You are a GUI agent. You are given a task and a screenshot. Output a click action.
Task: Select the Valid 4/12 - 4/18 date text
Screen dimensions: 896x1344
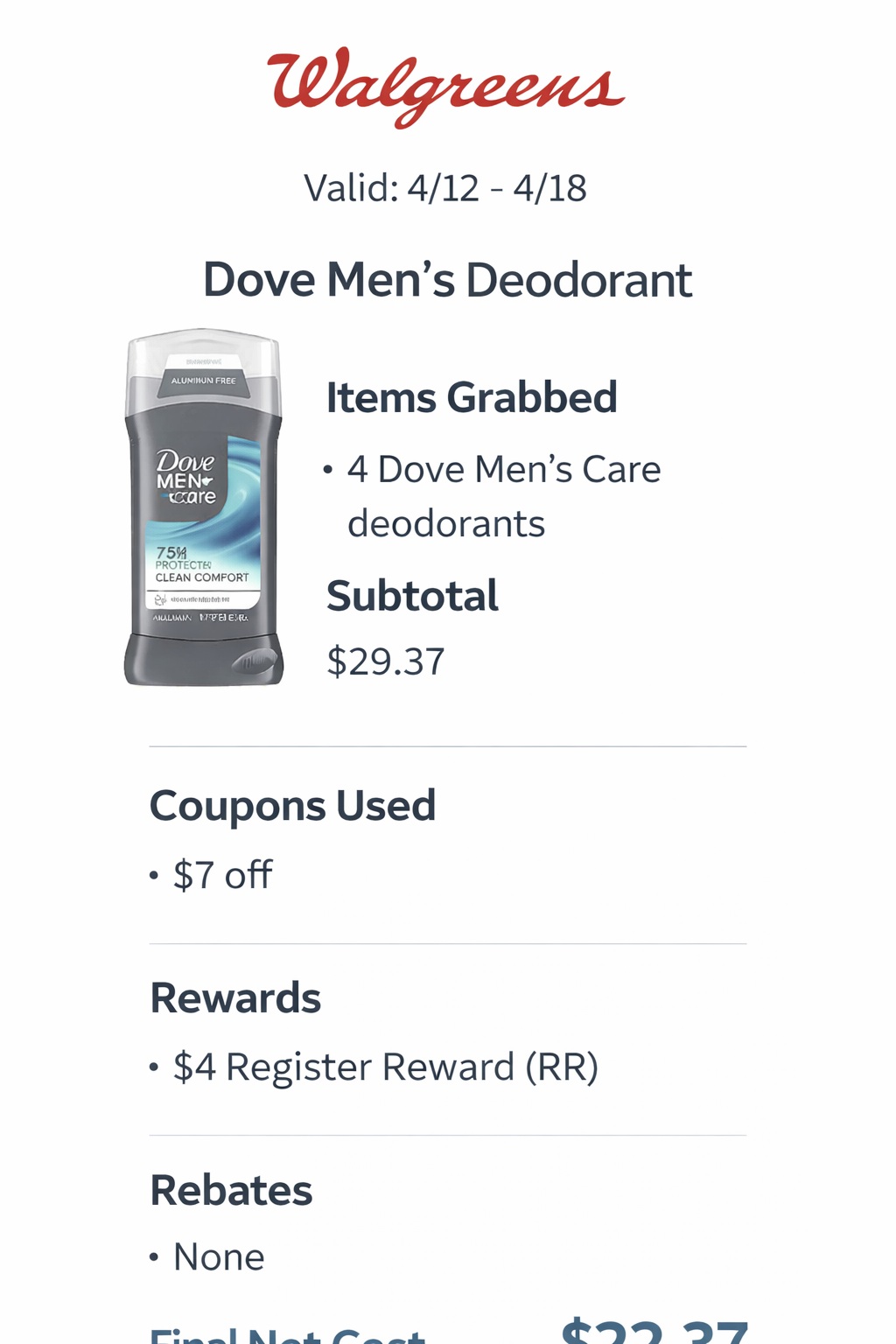coord(444,188)
